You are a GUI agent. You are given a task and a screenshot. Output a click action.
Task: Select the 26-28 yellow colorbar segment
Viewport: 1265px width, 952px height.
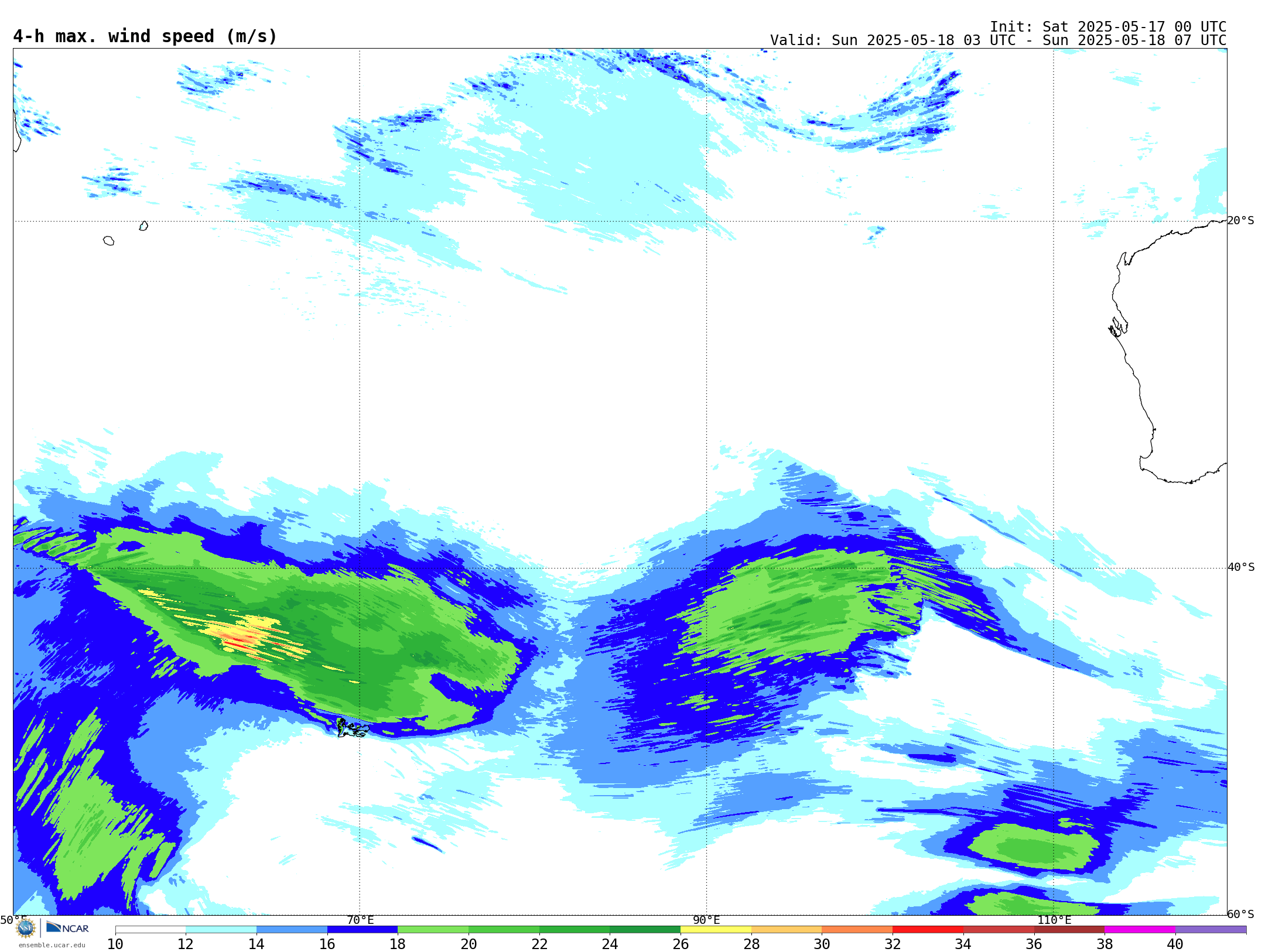716,930
